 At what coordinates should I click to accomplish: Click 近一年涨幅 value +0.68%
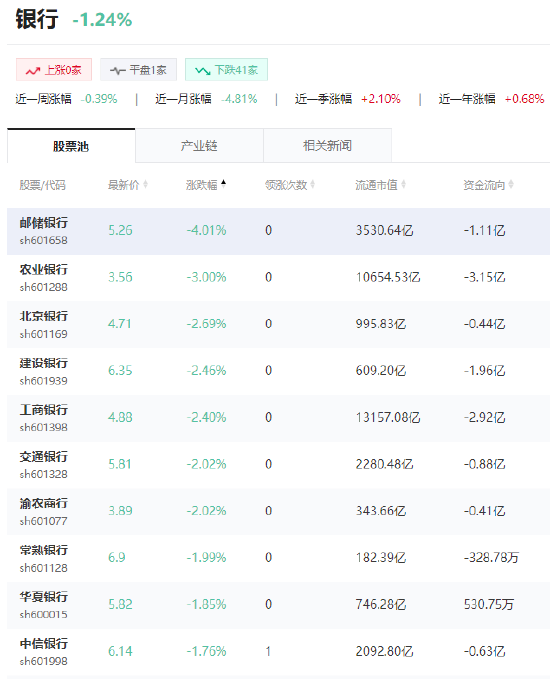point(524,99)
